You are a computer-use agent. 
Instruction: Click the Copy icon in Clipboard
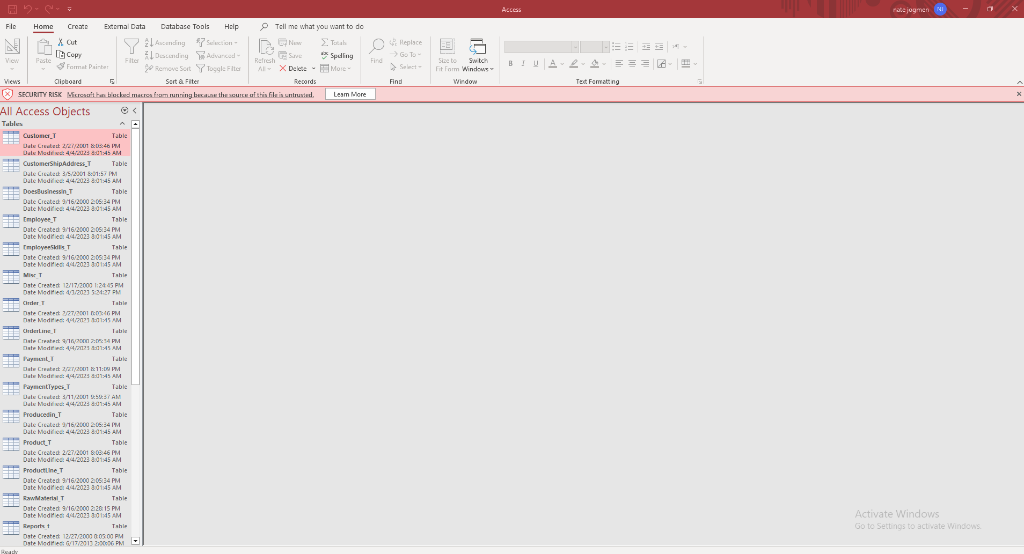coord(61,54)
